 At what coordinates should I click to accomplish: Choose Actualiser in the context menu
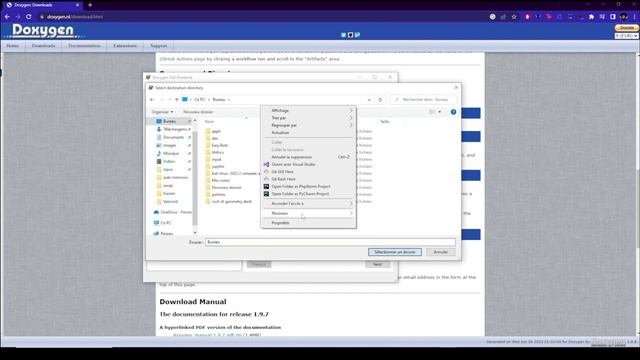tap(308, 133)
